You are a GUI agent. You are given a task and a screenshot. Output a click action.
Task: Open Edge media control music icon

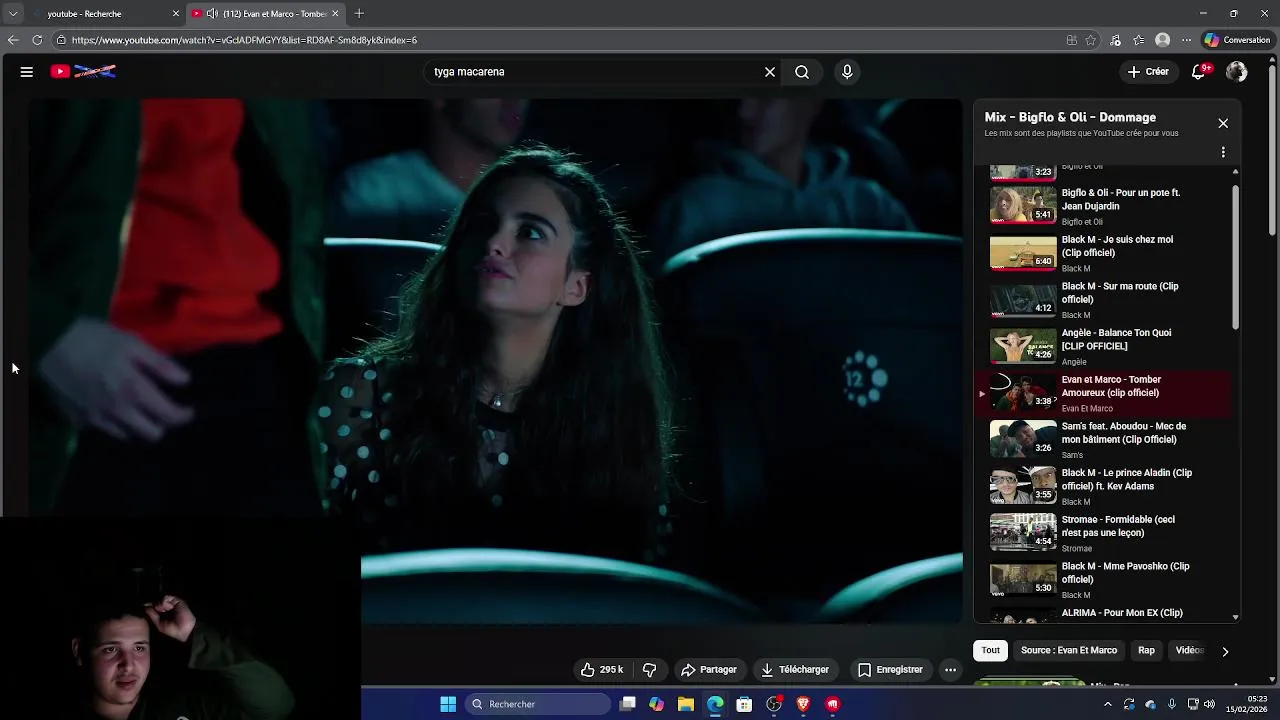click(x=1116, y=40)
